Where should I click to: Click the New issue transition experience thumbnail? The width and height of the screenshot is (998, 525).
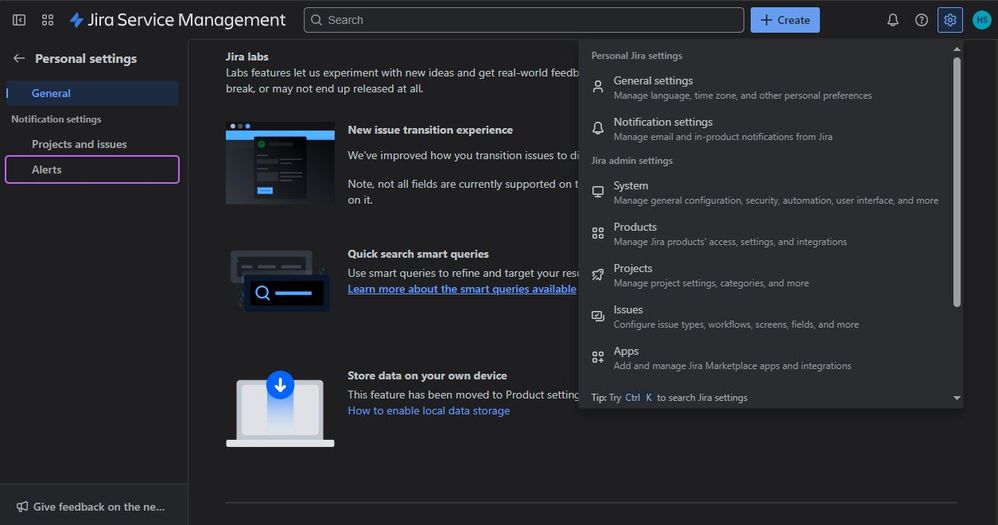point(280,163)
